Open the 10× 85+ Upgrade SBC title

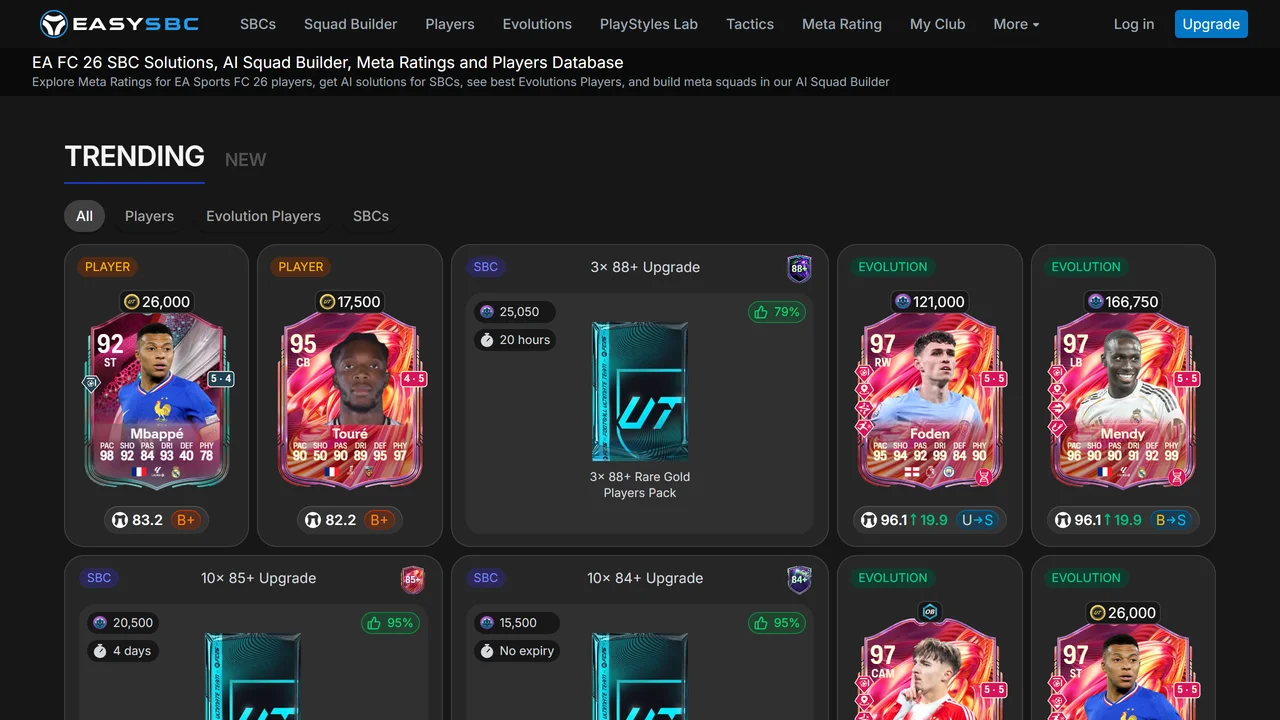tap(258, 578)
